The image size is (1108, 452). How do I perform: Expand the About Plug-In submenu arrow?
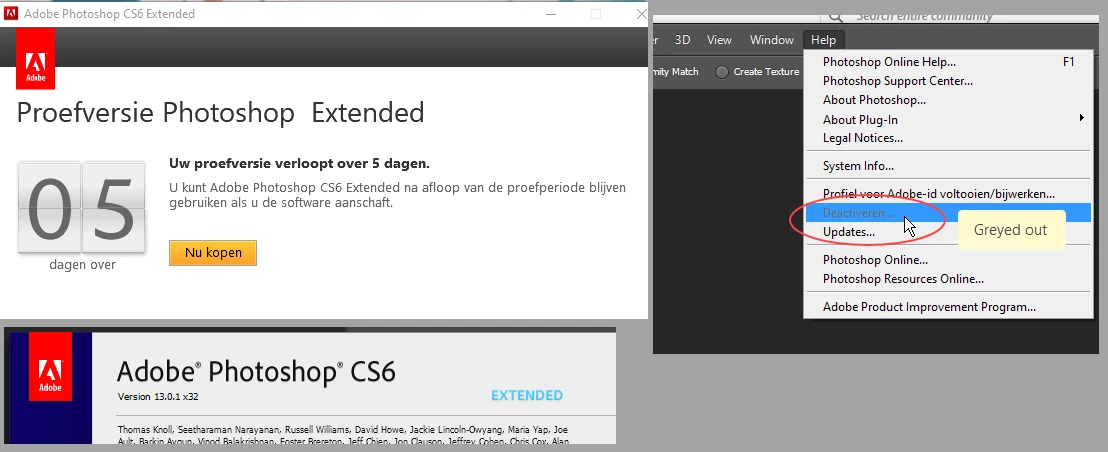tap(1081, 119)
